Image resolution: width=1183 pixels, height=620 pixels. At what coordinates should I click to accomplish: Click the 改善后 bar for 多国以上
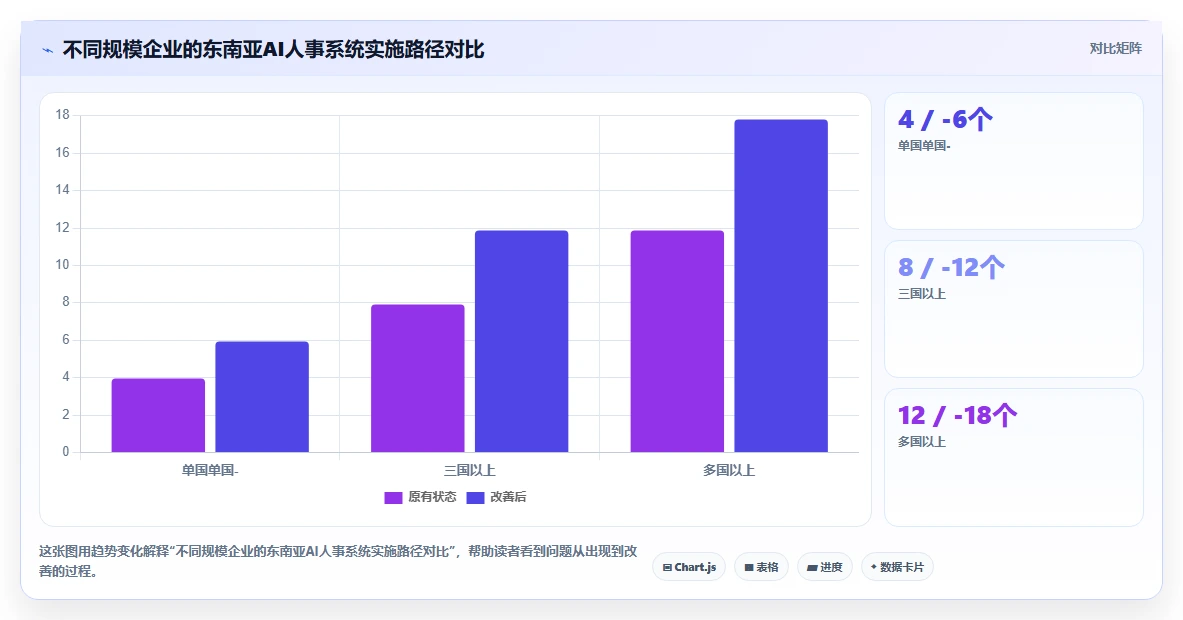click(781, 286)
